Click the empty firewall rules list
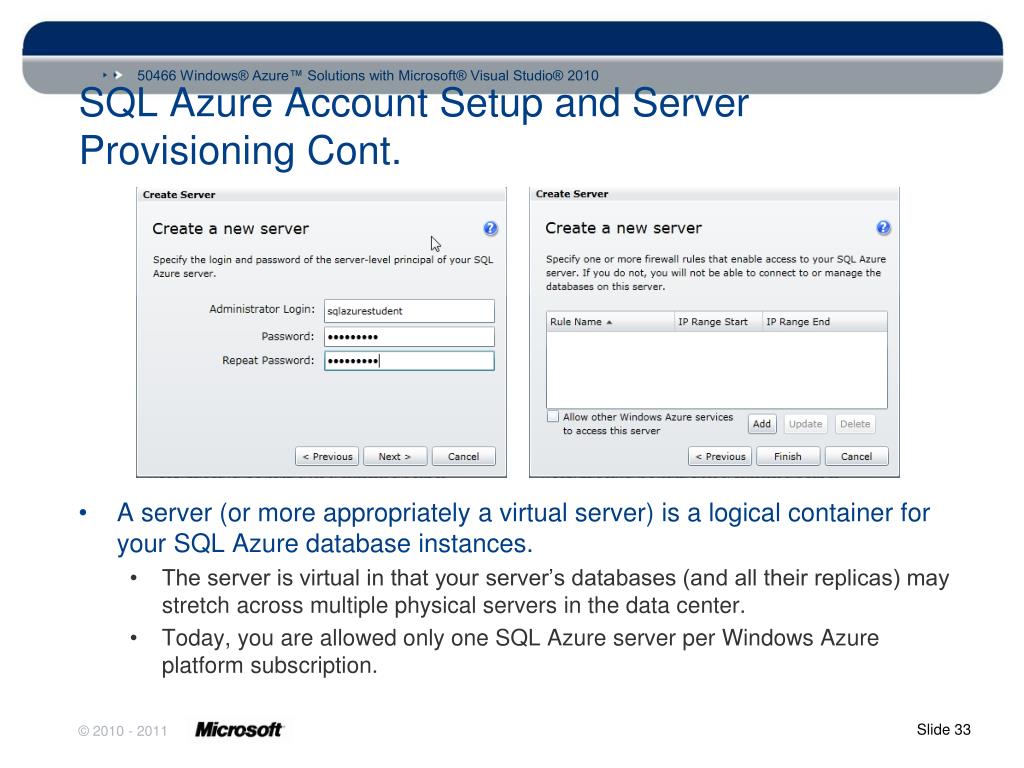Screen dimensions: 1024x768 tap(717, 370)
